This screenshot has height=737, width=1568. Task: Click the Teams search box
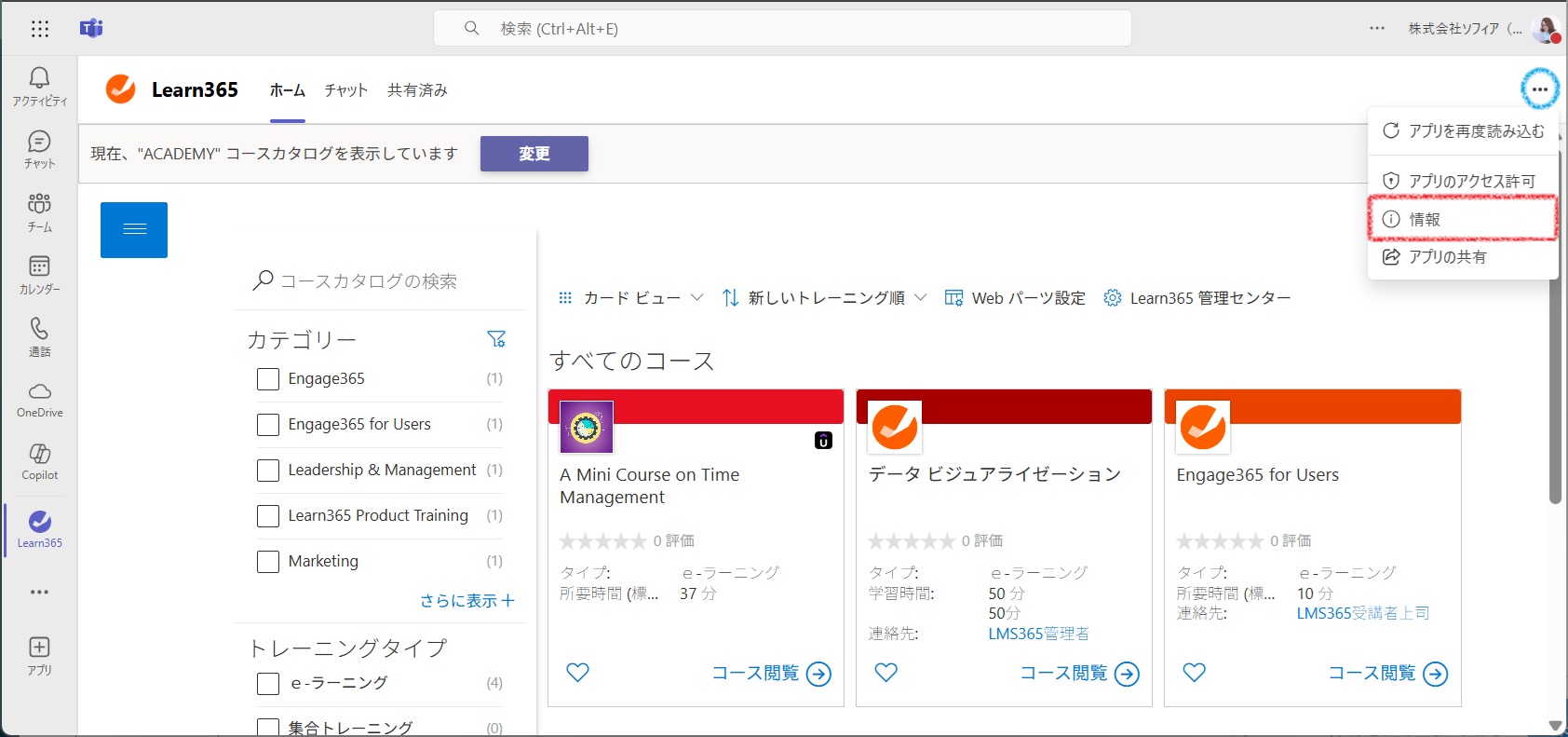782,28
